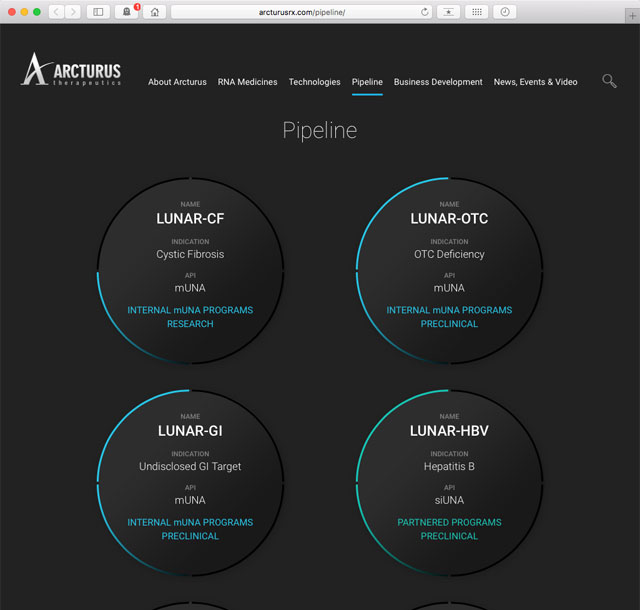The height and width of the screenshot is (610, 640).
Task: Click the arcturusrx.com address bar
Action: click(302, 12)
